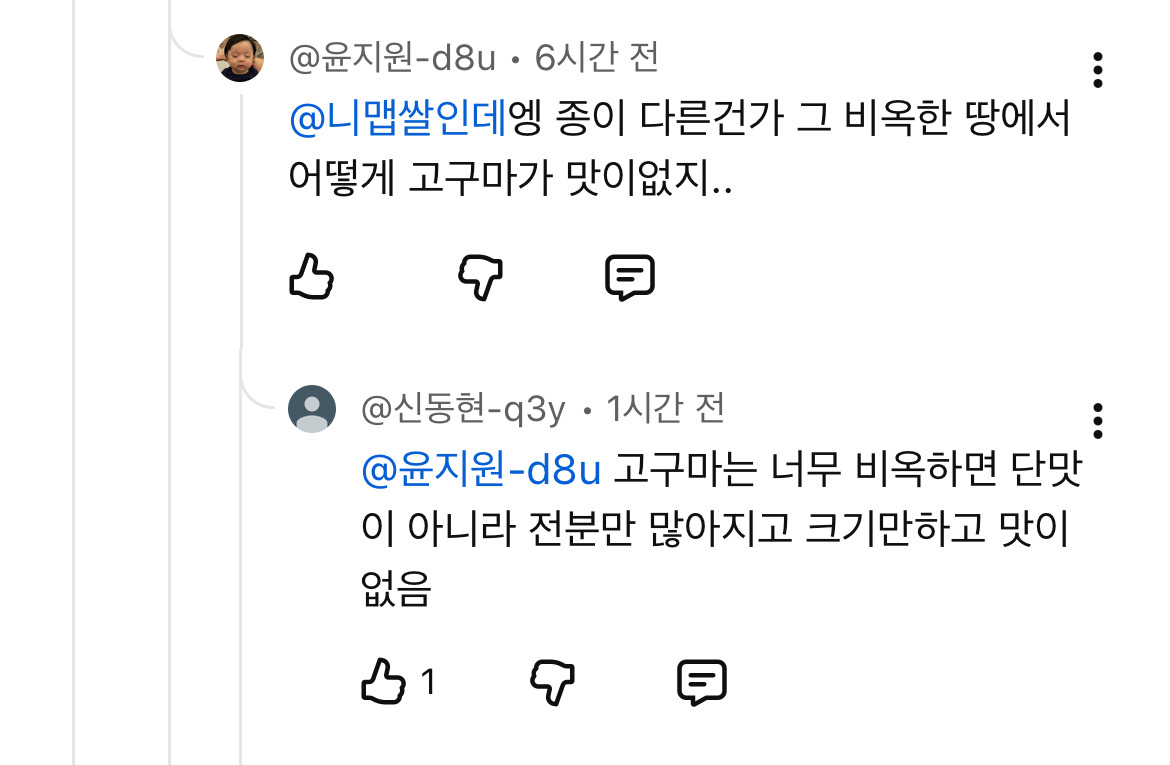The width and height of the screenshot is (1170, 765).
Task: Like the reply by @신동현-q3y
Action: tap(383, 681)
